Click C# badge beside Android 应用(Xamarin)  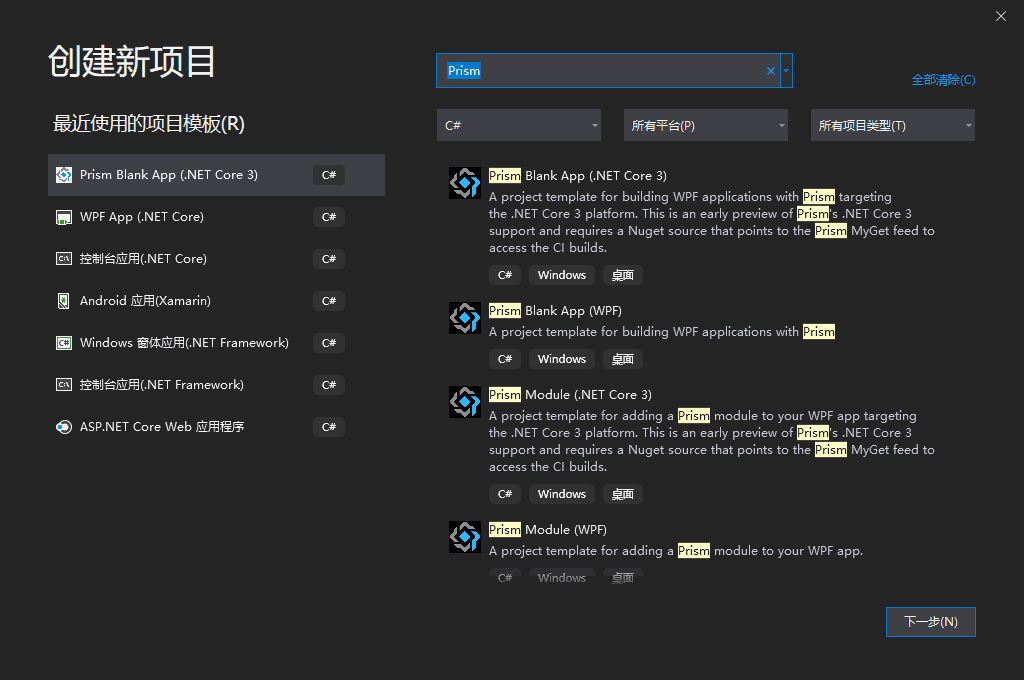328,301
